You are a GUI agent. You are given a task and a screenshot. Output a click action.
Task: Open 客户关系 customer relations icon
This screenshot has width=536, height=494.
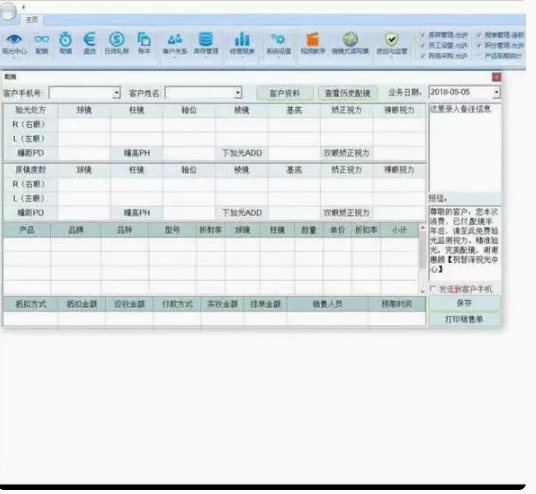pos(175,43)
